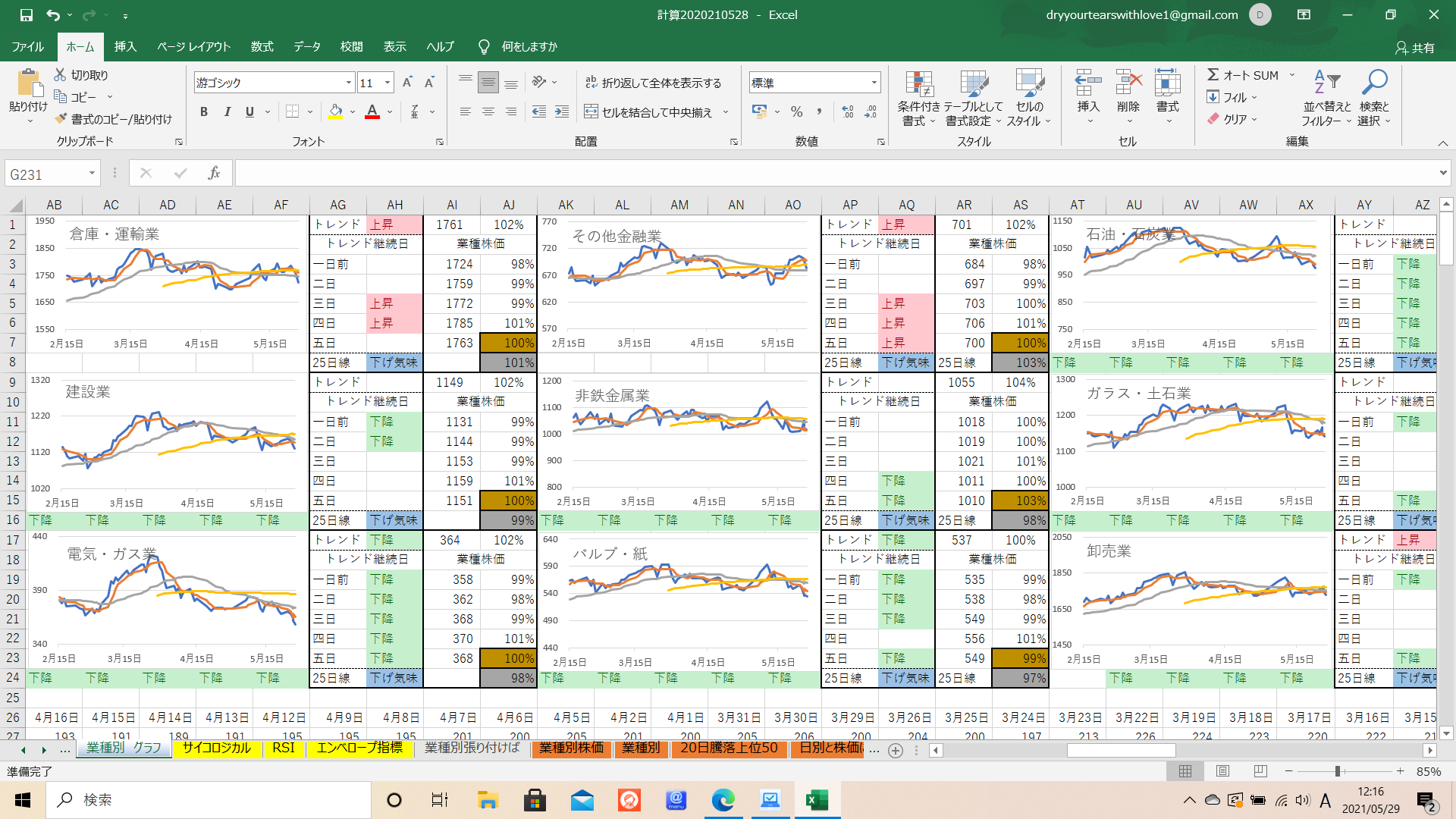Screen dimensions: 1456x819
Task: Toggle Bold formatting button
Action: click(x=203, y=111)
